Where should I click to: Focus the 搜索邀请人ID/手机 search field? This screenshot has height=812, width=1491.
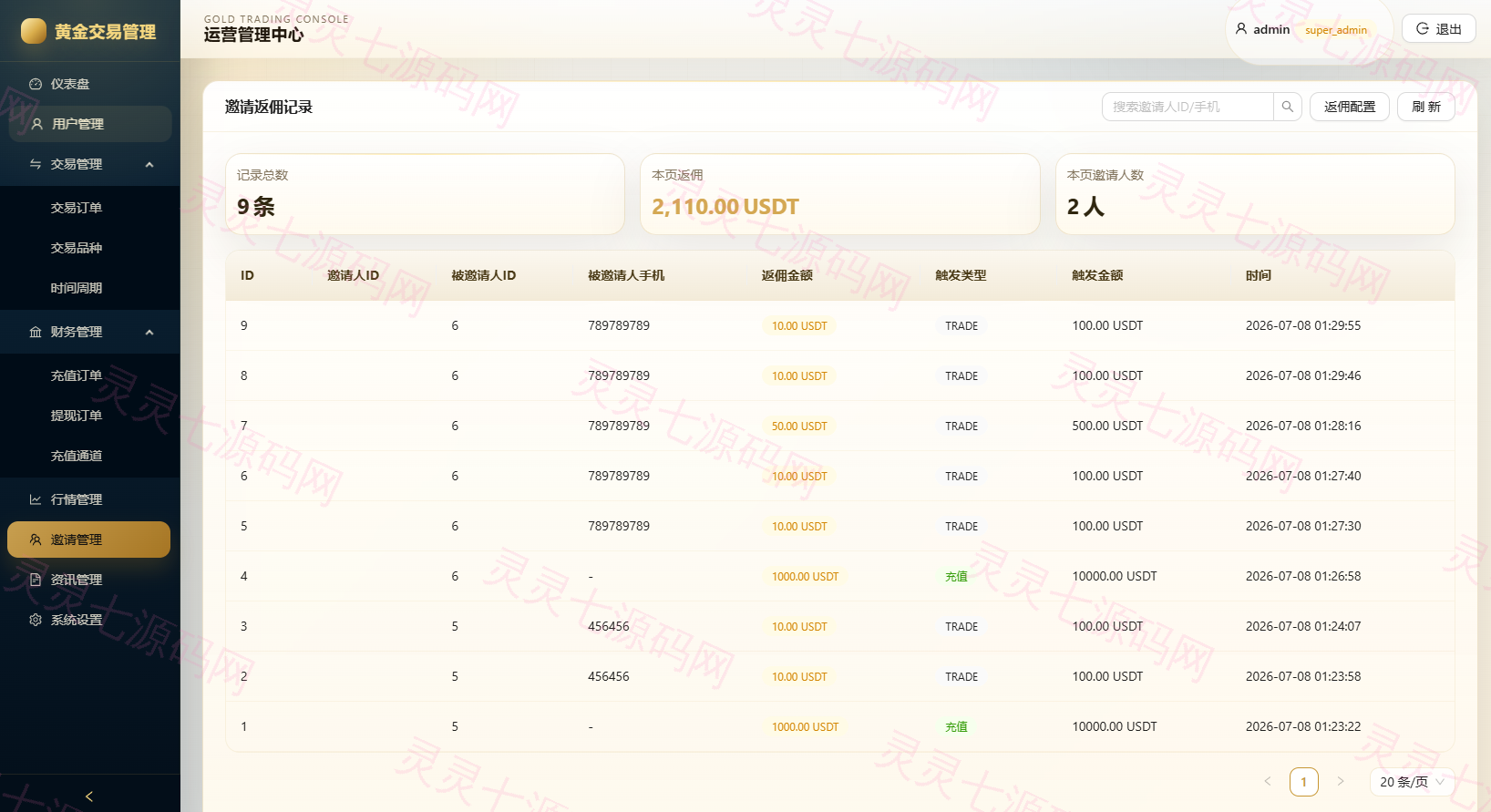coord(1188,107)
